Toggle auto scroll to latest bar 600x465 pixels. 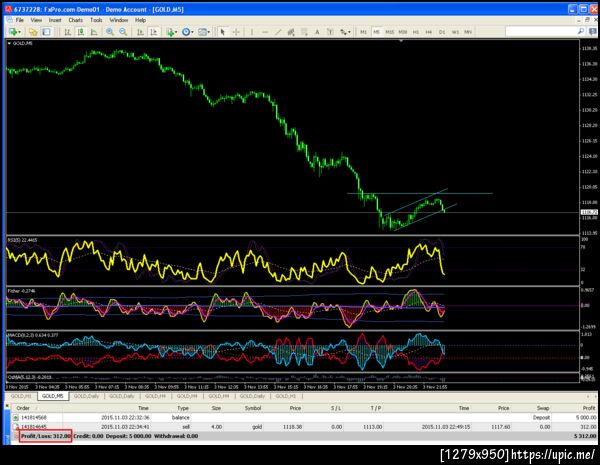tap(140, 32)
